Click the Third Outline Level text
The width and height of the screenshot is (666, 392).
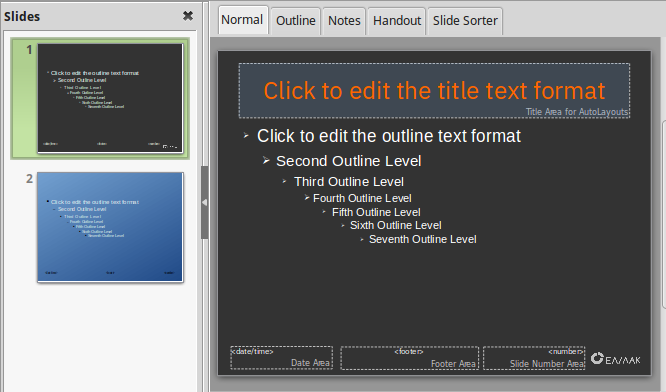[349, 182]
